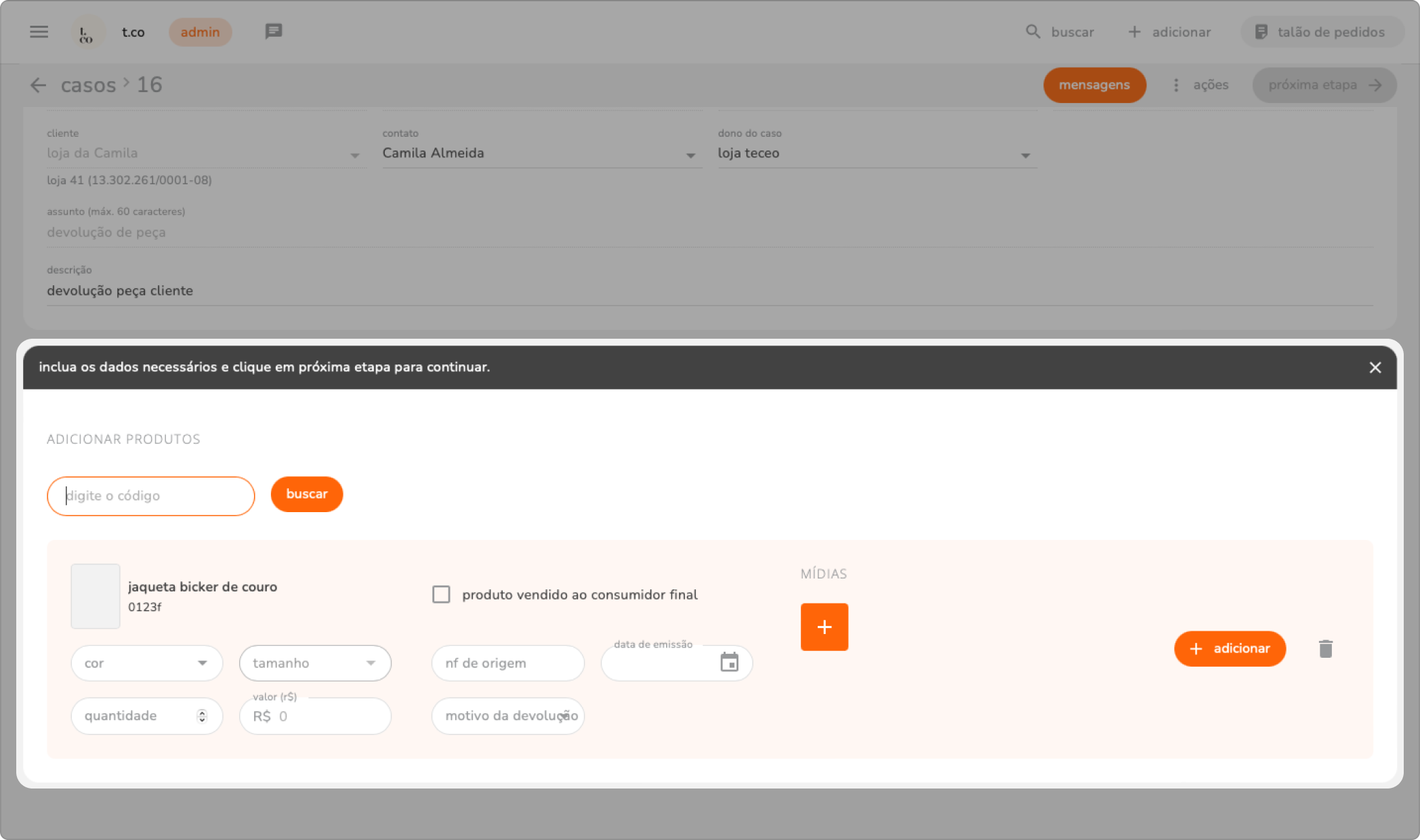
Task: Open the contato Camila Almeida dropdown
Action: click(x=690, y=155)
